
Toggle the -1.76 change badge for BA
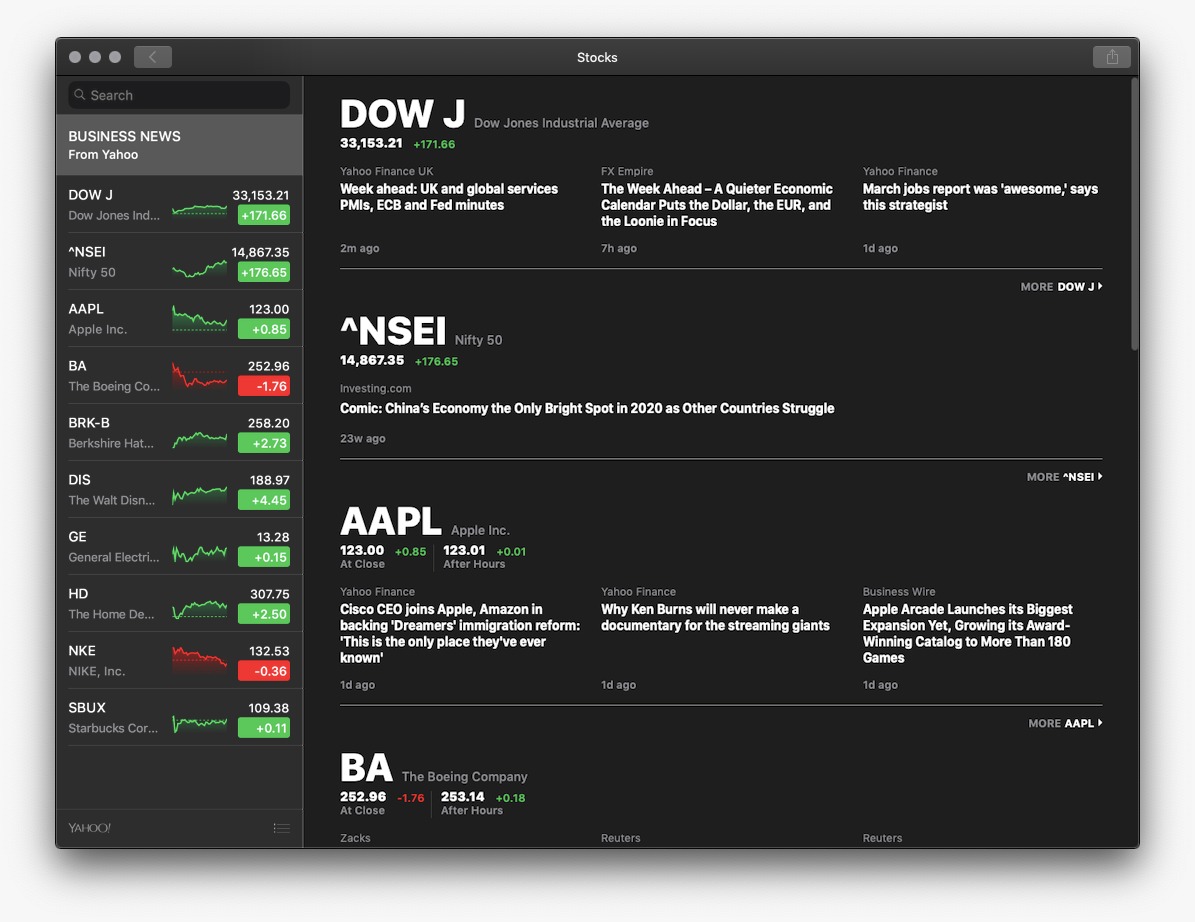(x=264, y=386)
